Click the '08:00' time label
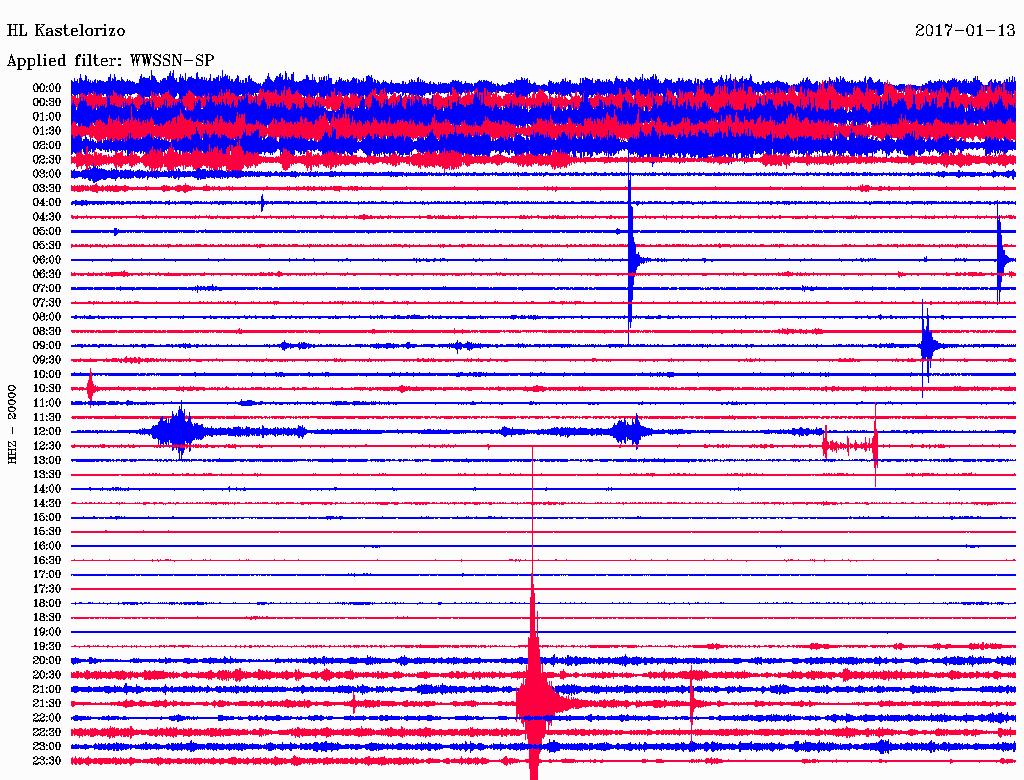1024x780 pixels. coord(47,317)
